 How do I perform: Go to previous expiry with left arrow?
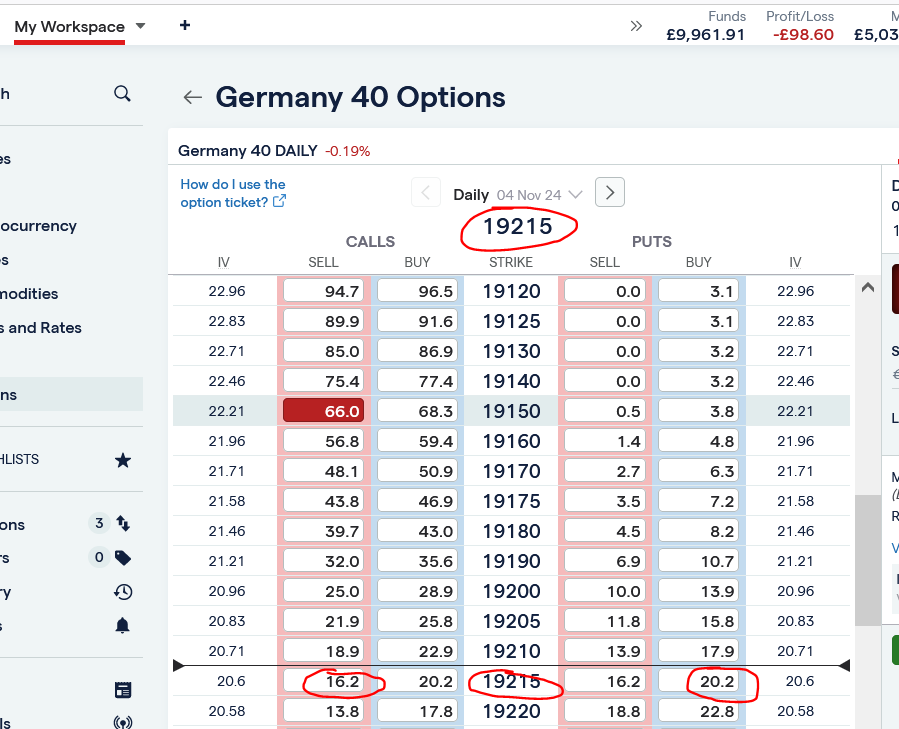(x=426, y=193)
